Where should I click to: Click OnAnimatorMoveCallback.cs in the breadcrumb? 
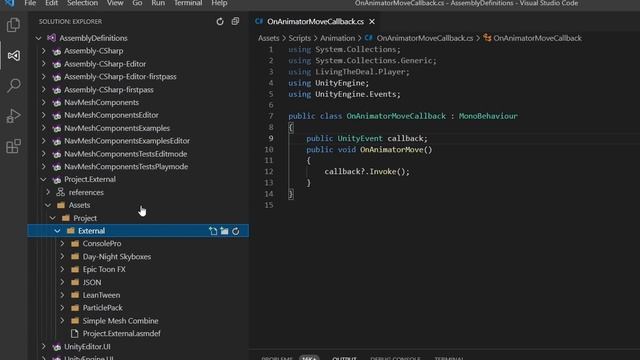pos(424,38)
